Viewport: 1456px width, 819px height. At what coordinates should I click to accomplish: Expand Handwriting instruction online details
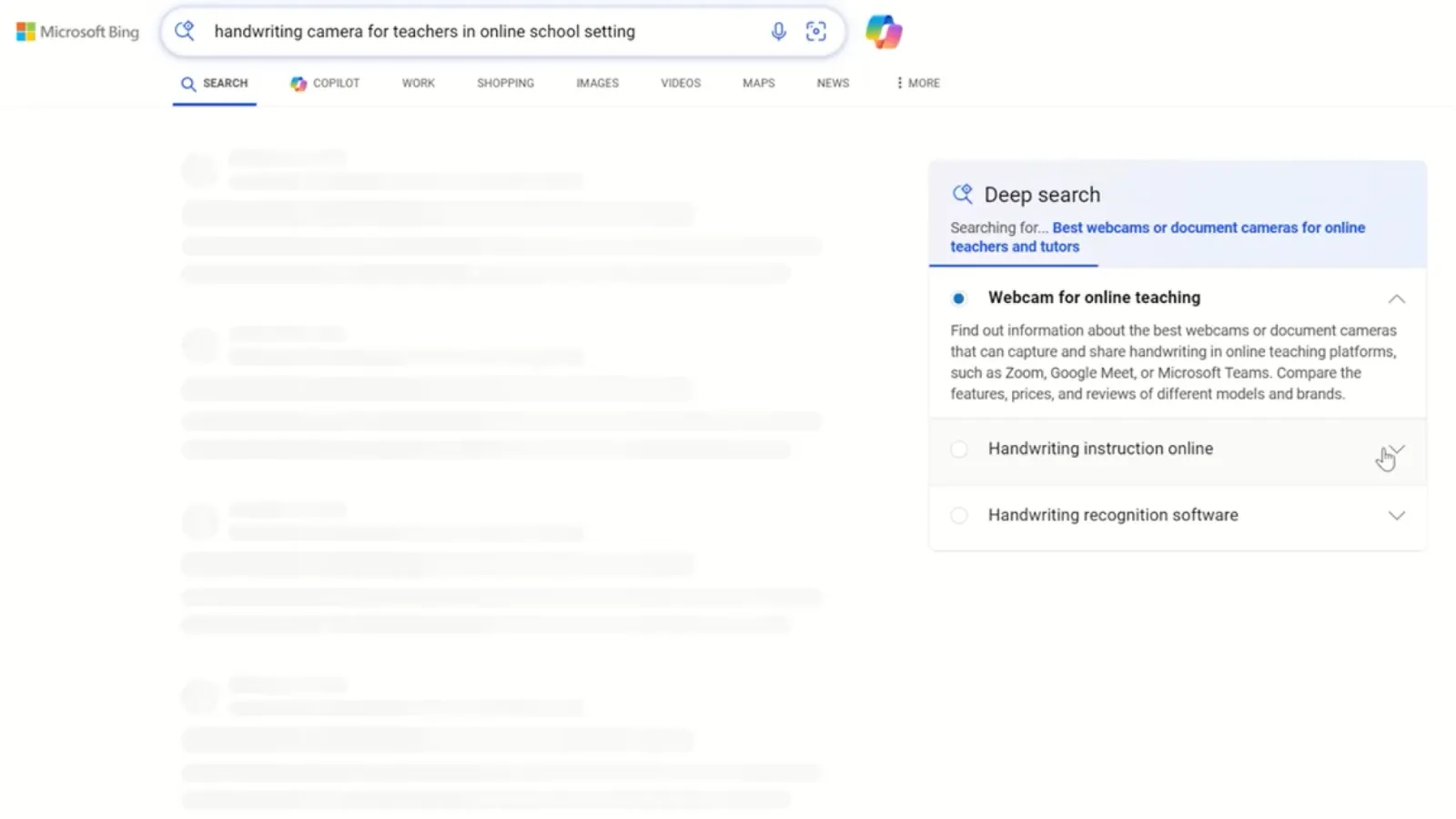tap(1396, 449)
